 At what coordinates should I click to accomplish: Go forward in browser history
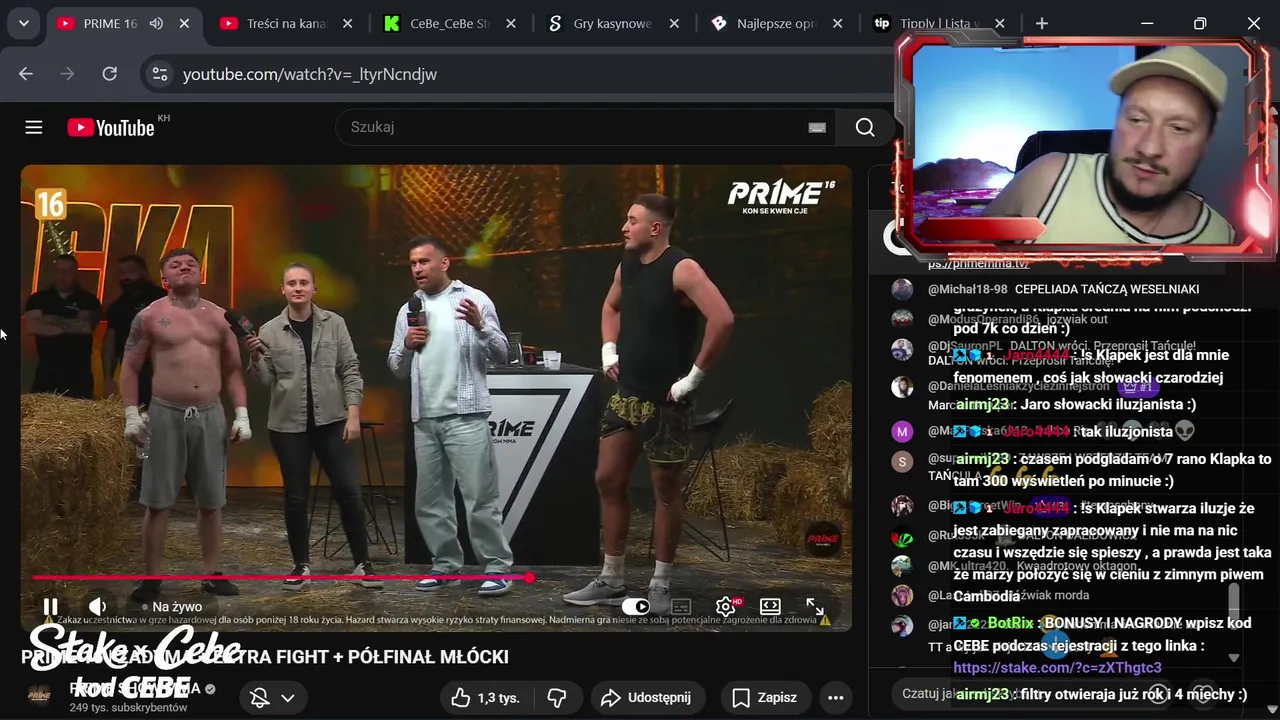[68, 74]
